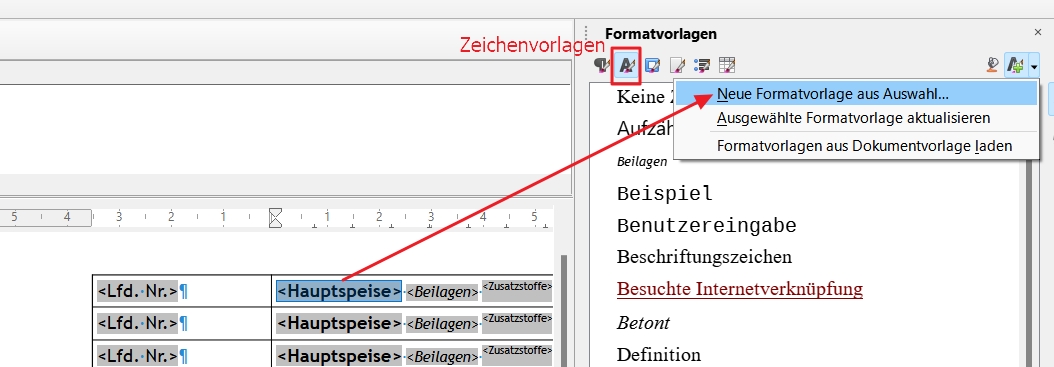
Task: Open paragraph styles in Formatvorlagen panel
Action: (602, 65)
